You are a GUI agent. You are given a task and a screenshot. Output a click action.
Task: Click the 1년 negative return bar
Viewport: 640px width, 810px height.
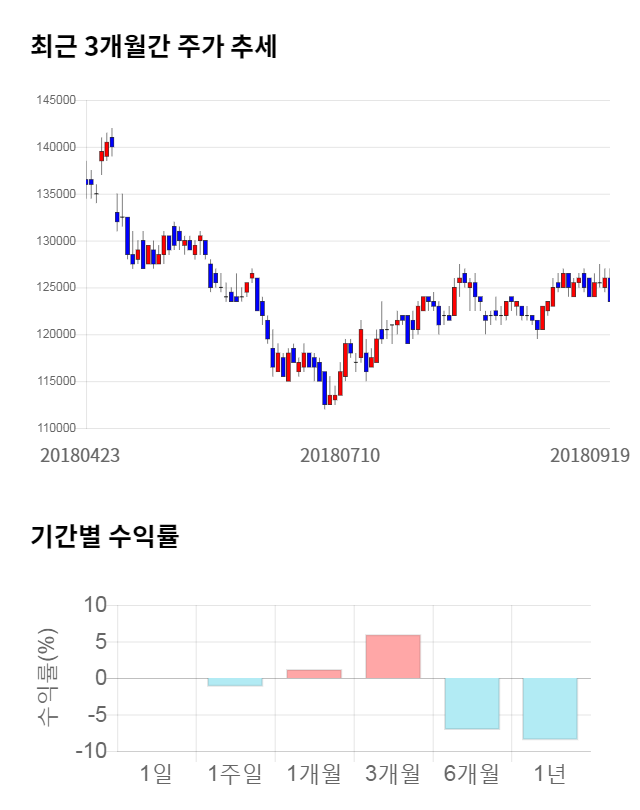coord(550,708)
